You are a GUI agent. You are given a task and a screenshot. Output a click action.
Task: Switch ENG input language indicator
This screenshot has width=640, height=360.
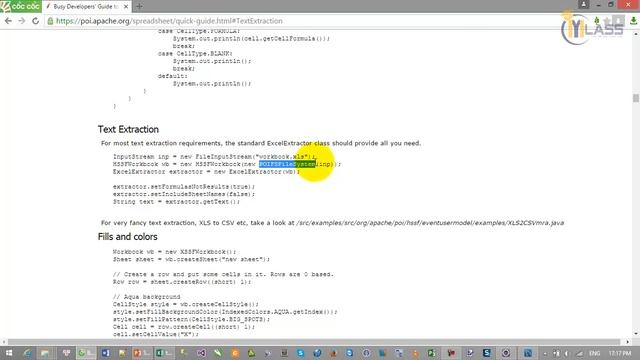[x=594, y=353]
